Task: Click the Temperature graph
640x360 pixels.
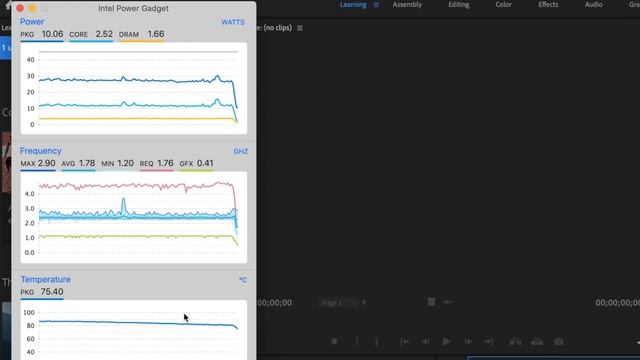Action: (x=134, y=330)
